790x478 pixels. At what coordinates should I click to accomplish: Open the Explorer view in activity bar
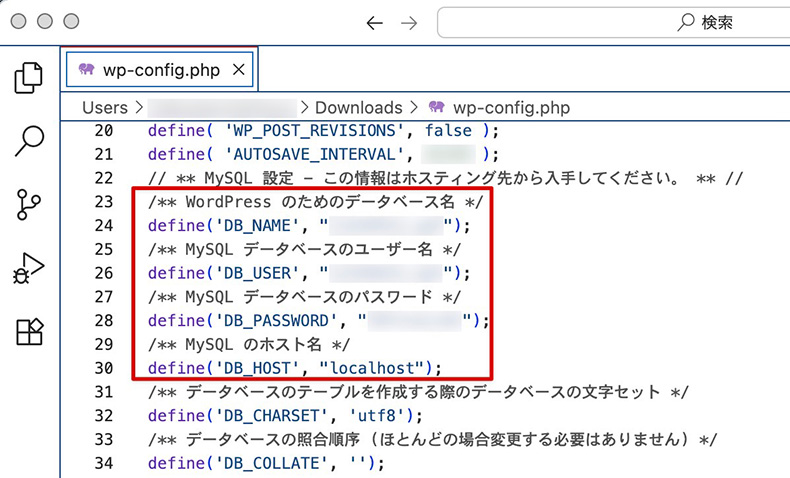(x=29, y=78)
